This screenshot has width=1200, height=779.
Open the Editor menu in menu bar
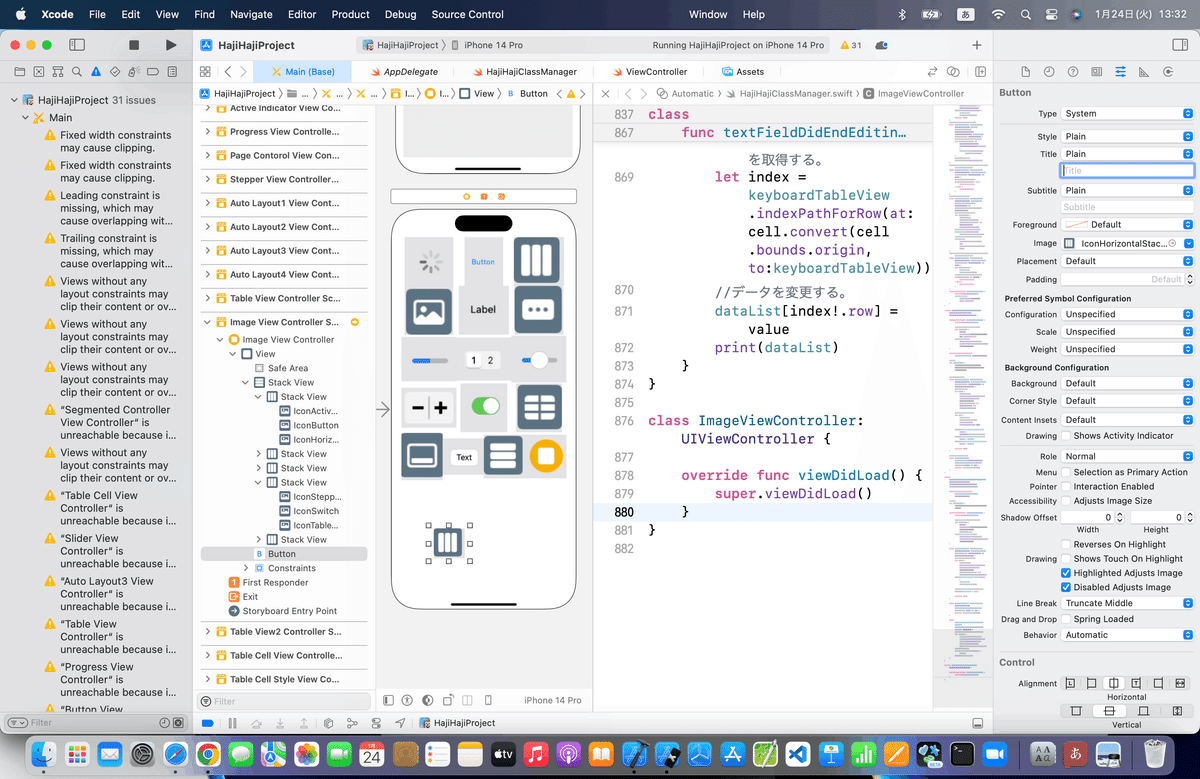coord(301,14)
